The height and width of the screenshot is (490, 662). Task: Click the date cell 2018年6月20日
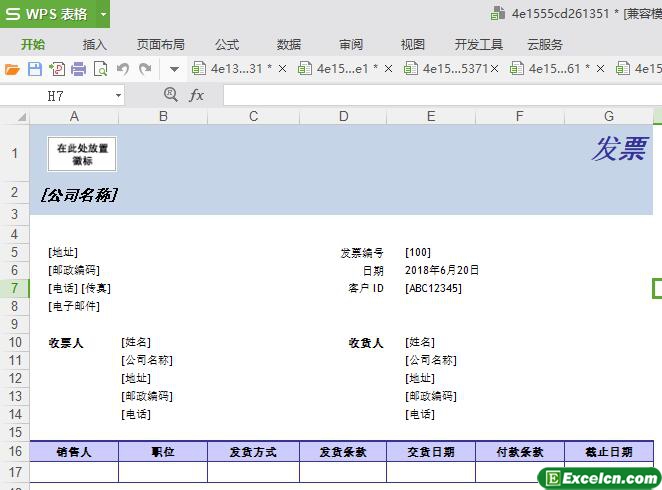442,270
